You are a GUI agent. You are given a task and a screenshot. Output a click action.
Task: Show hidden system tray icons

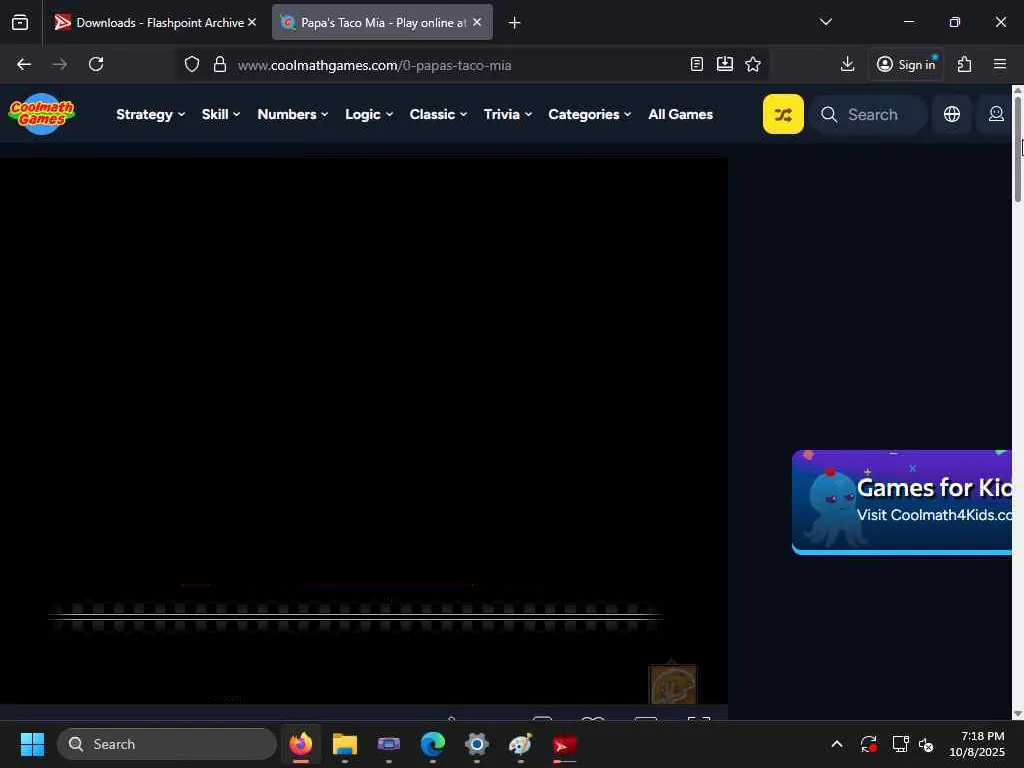tap(837, 744)
